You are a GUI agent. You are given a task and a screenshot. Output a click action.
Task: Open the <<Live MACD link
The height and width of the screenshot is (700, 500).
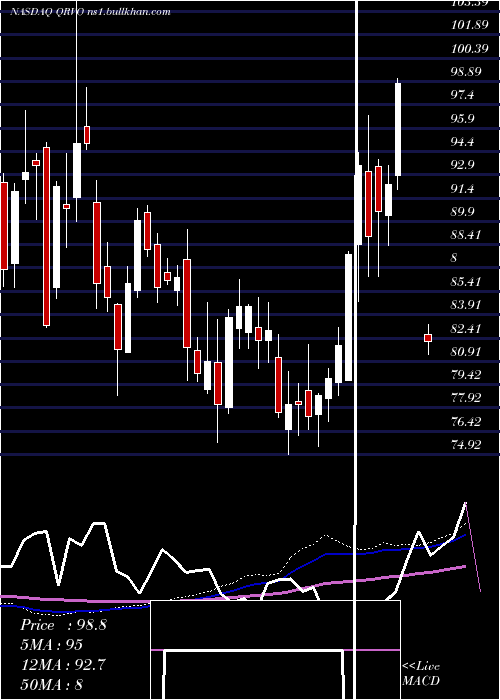421,673
